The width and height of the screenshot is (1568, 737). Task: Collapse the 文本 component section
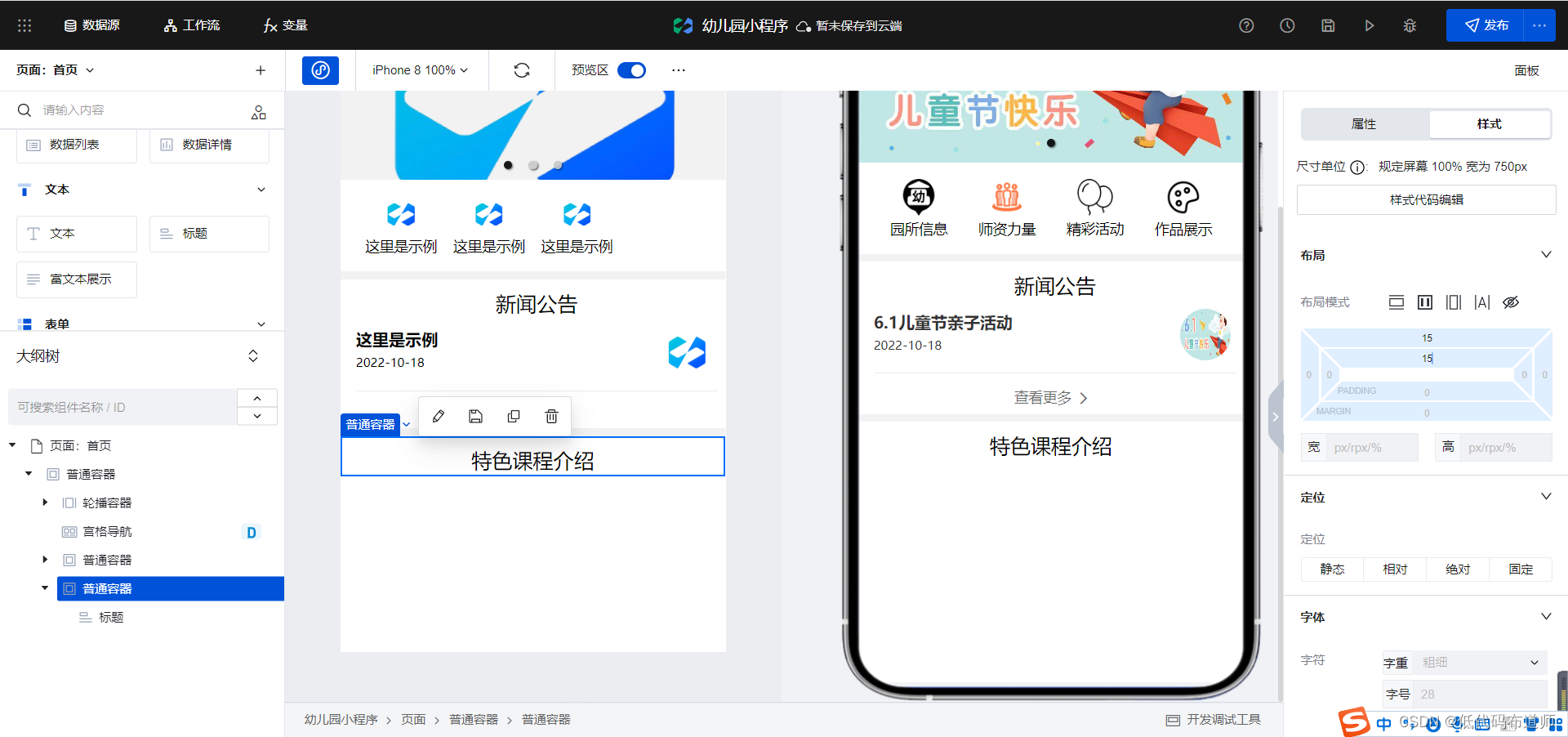261,190
